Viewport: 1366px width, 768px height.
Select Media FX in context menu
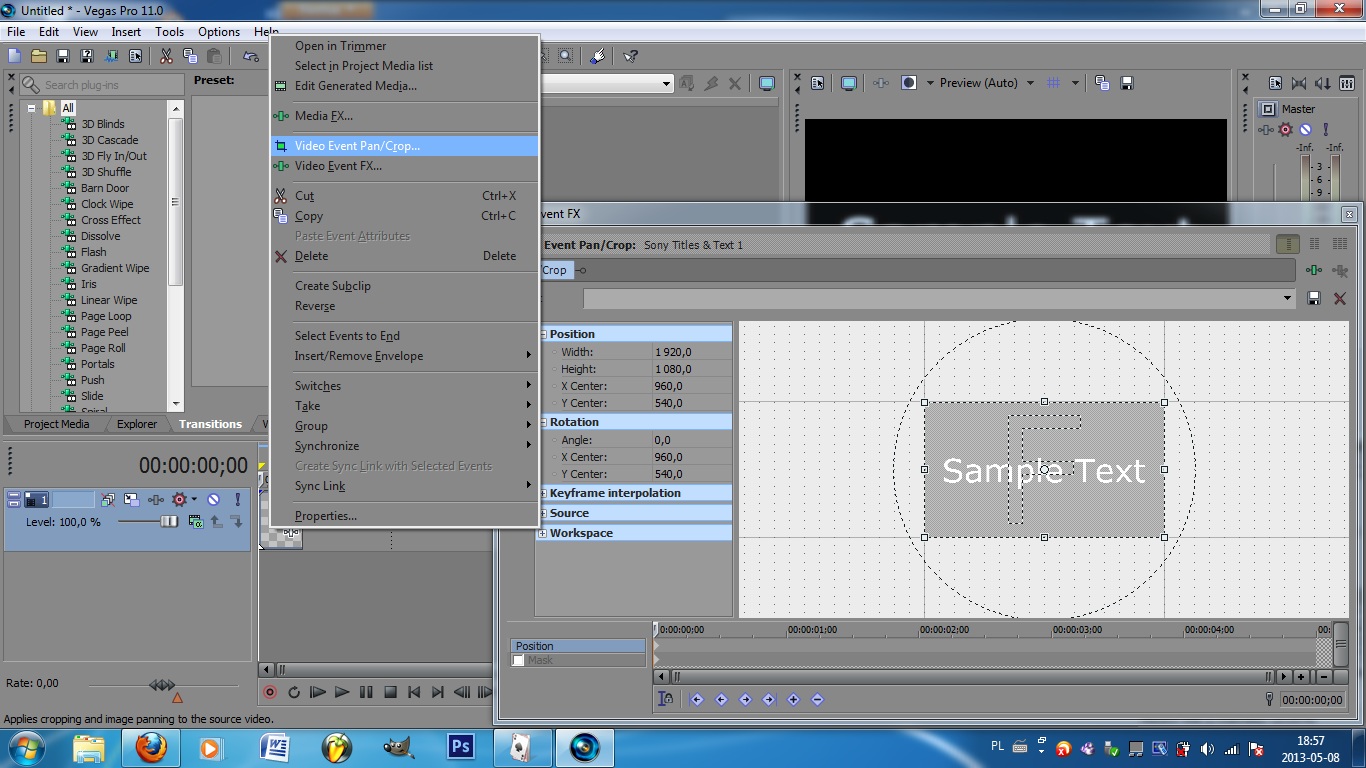[x=405, y=116]
